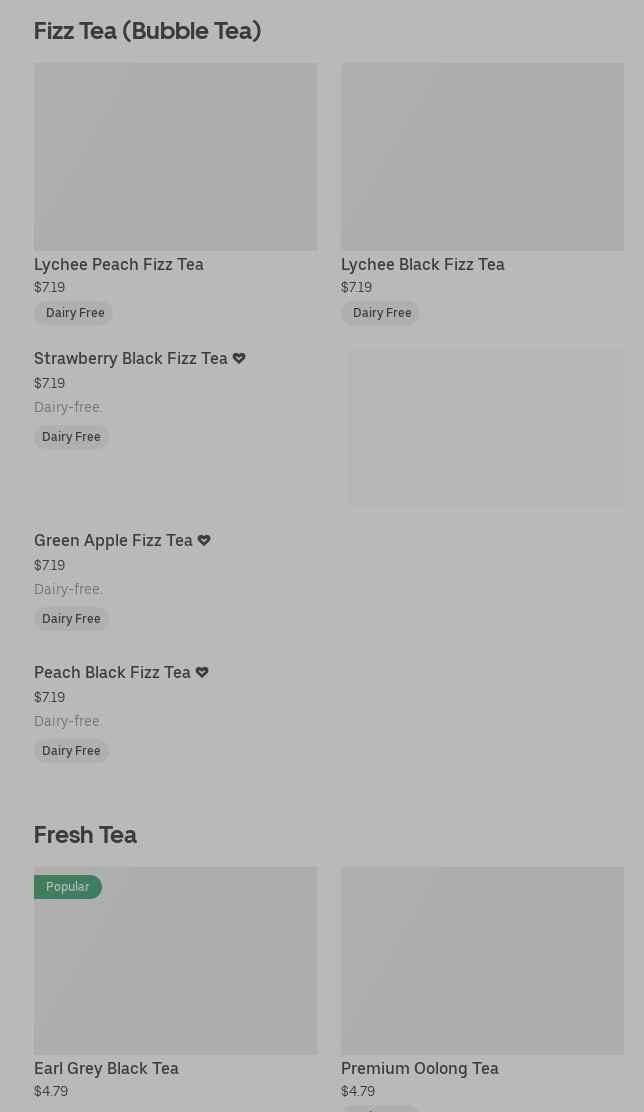Open the Strawberry Black Fizz Tea photo
Screen dimensions: 644x1112
(x=486, y=428)
